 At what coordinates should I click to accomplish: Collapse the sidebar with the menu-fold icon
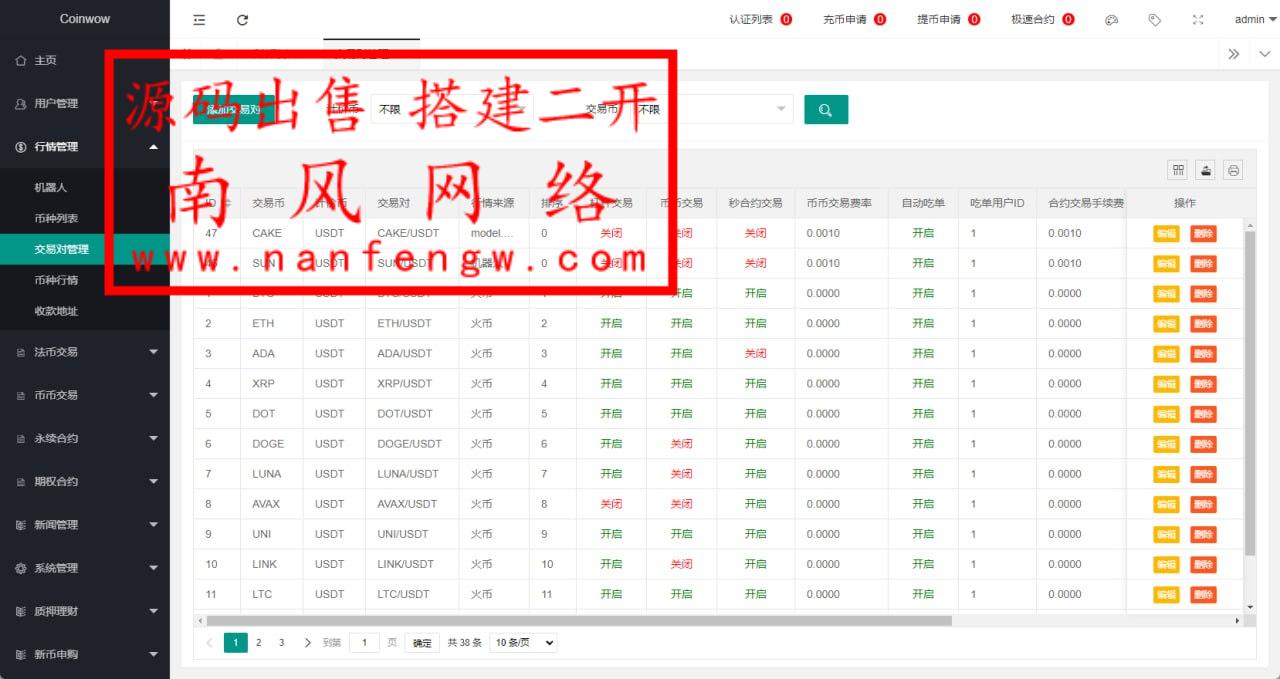199,20
